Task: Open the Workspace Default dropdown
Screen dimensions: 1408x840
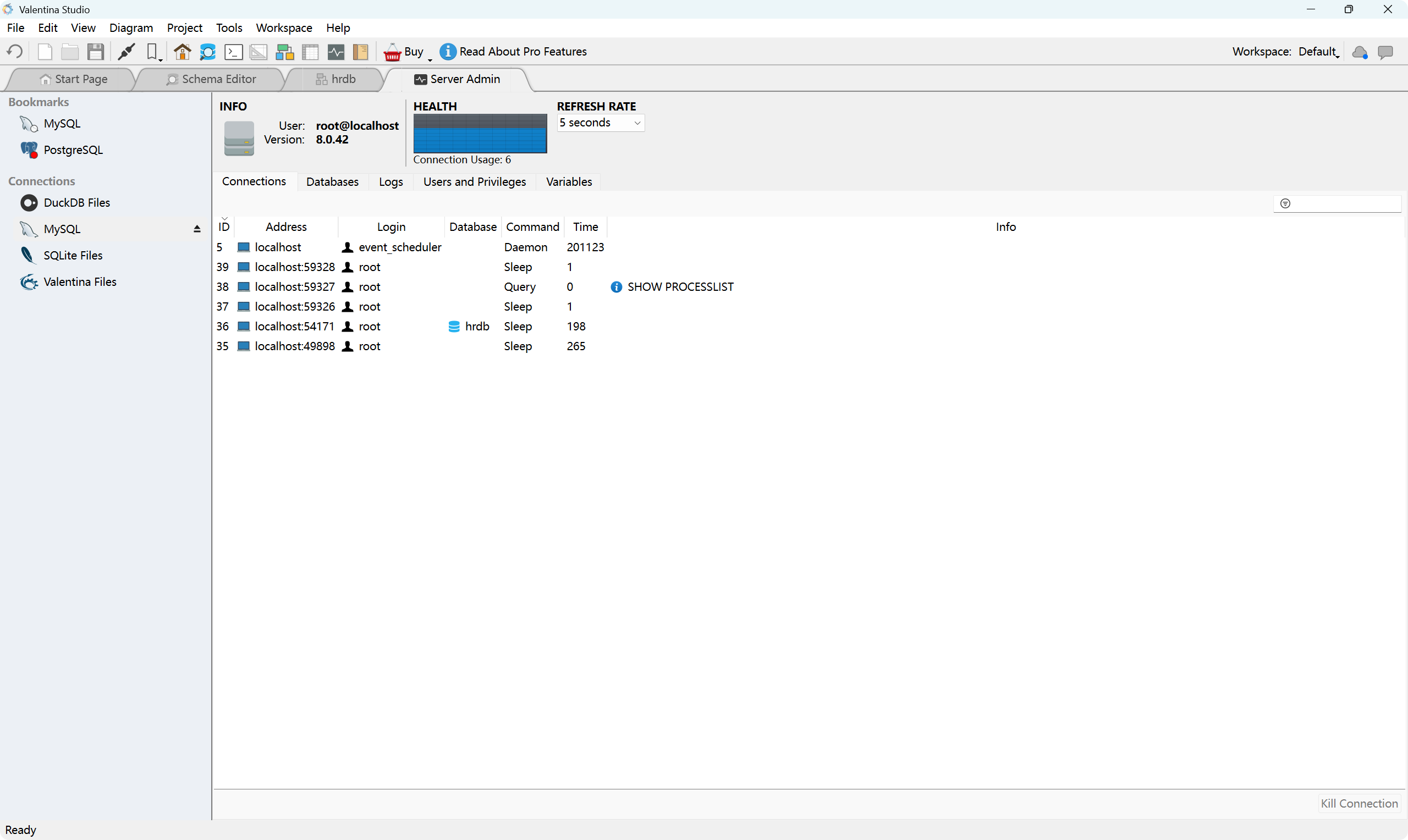Action: (x=1318, y=52)
